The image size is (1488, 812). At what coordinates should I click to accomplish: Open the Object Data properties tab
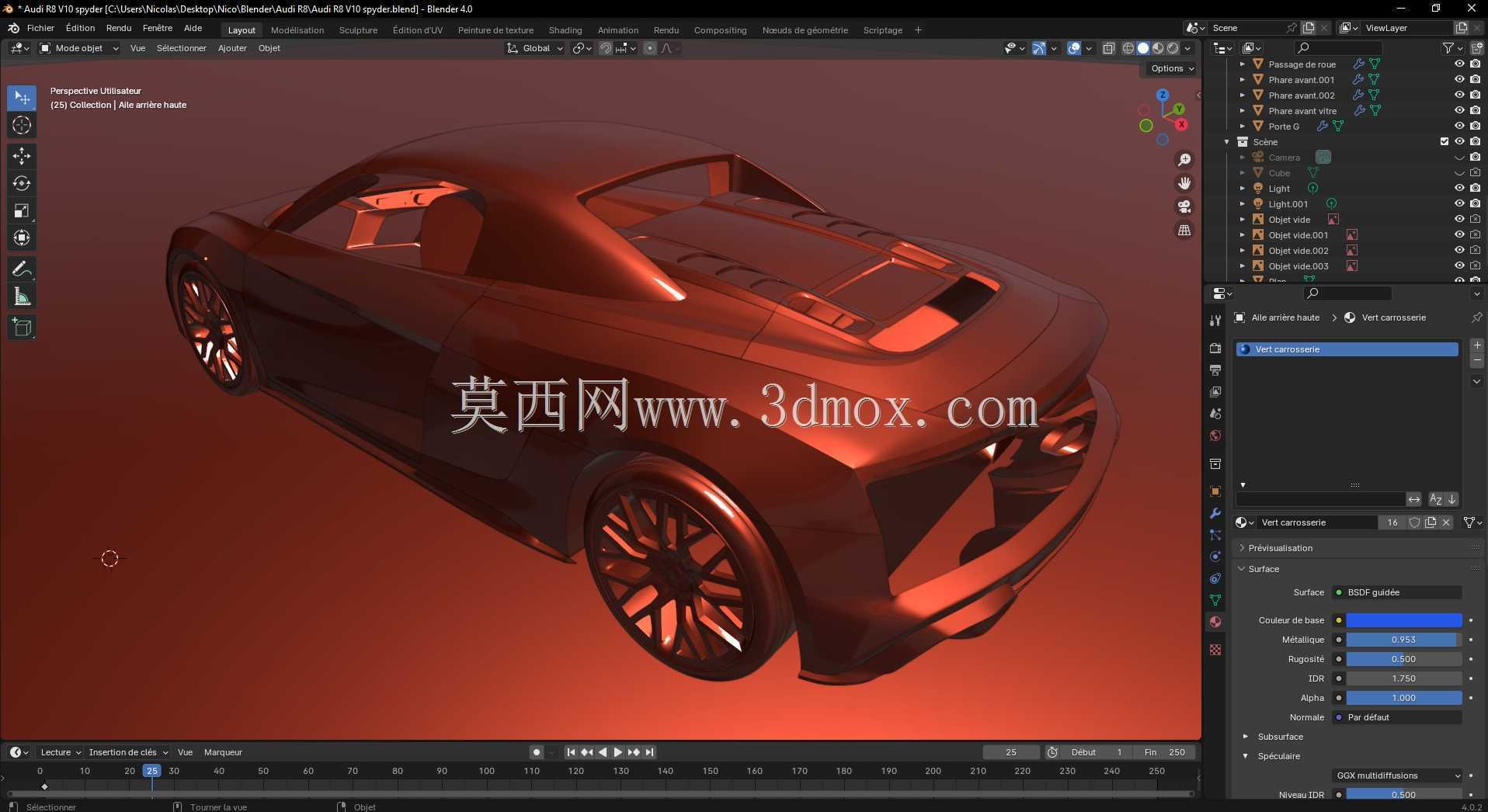1215,600
